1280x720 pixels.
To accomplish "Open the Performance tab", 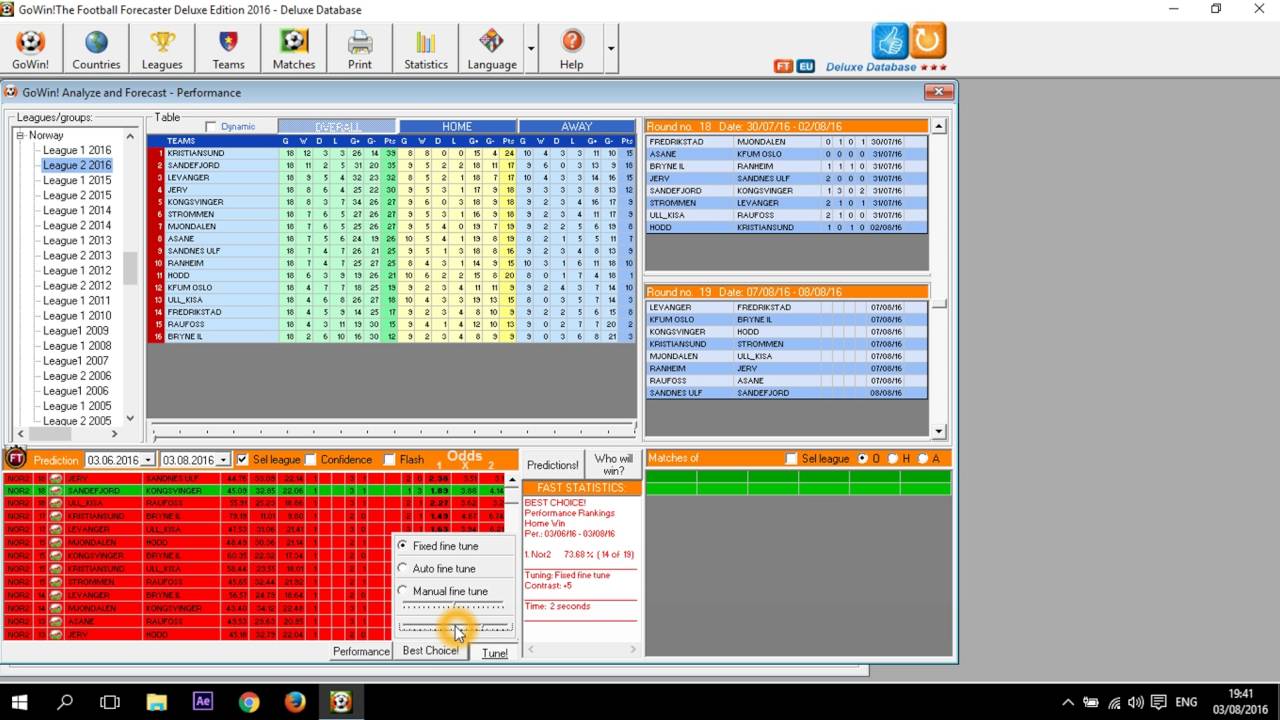I will (361, 651).
